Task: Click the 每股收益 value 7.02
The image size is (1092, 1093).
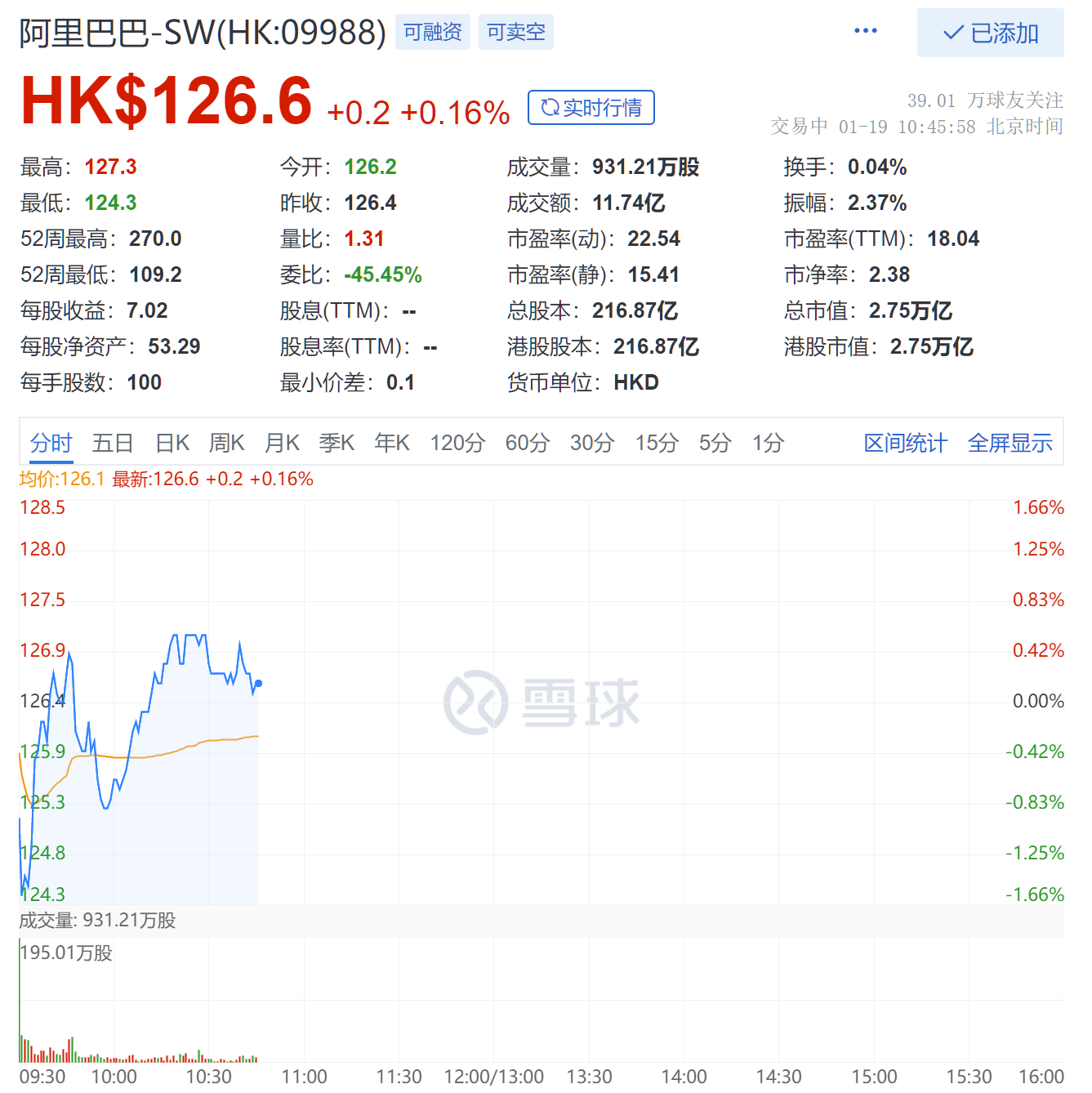Action: [x=147, y=310]
